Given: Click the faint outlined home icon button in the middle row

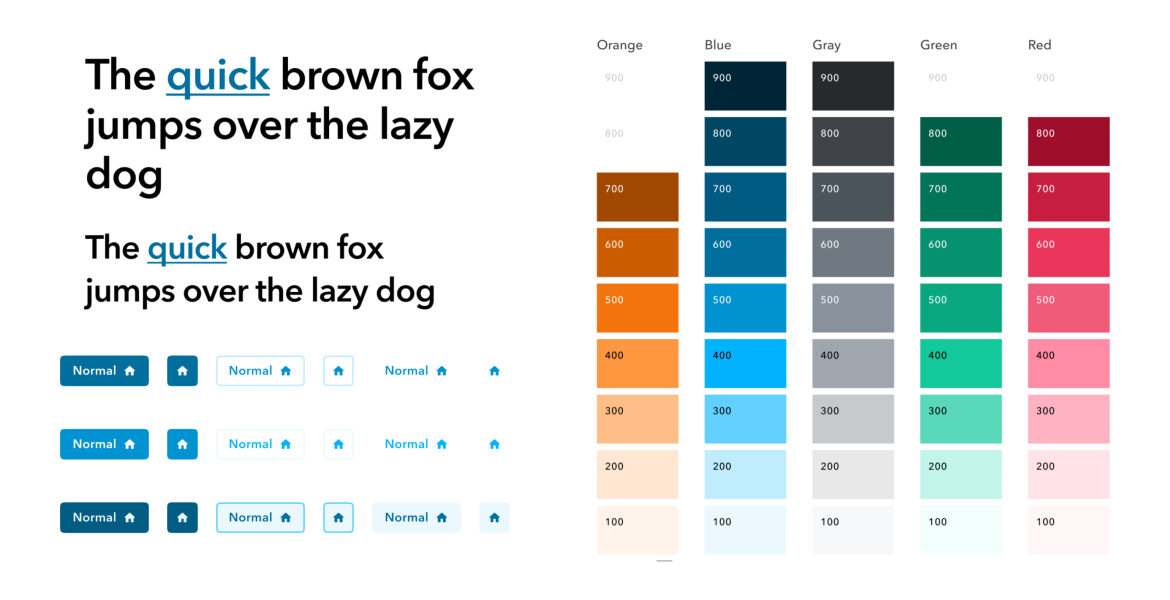Looking at the screenshot, I should (338, 444).
